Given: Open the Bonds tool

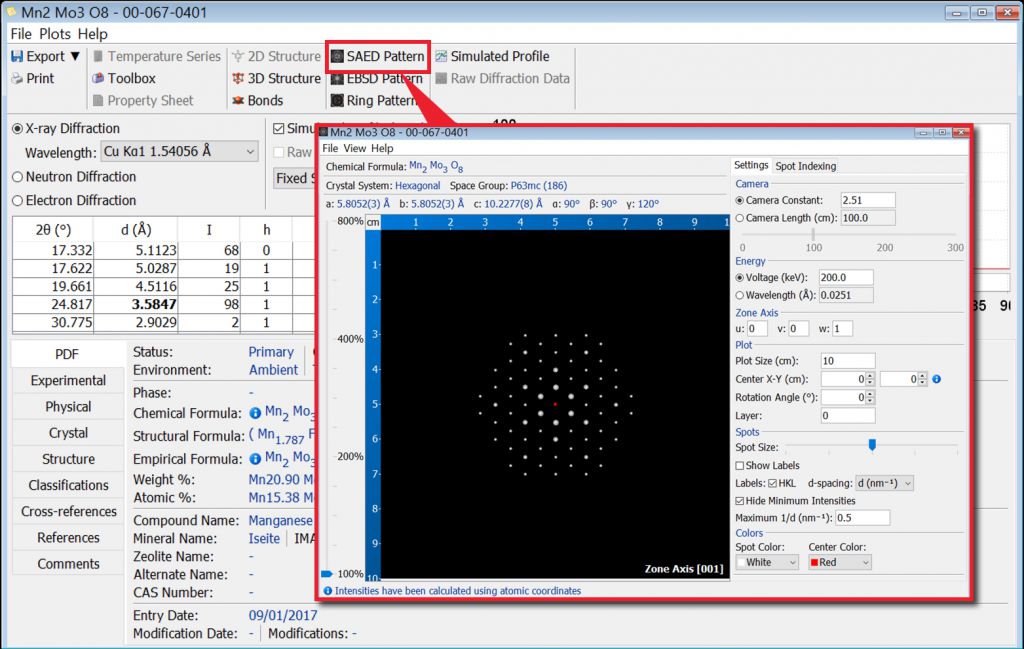Looking at the screenshot, I should (257, 100).
